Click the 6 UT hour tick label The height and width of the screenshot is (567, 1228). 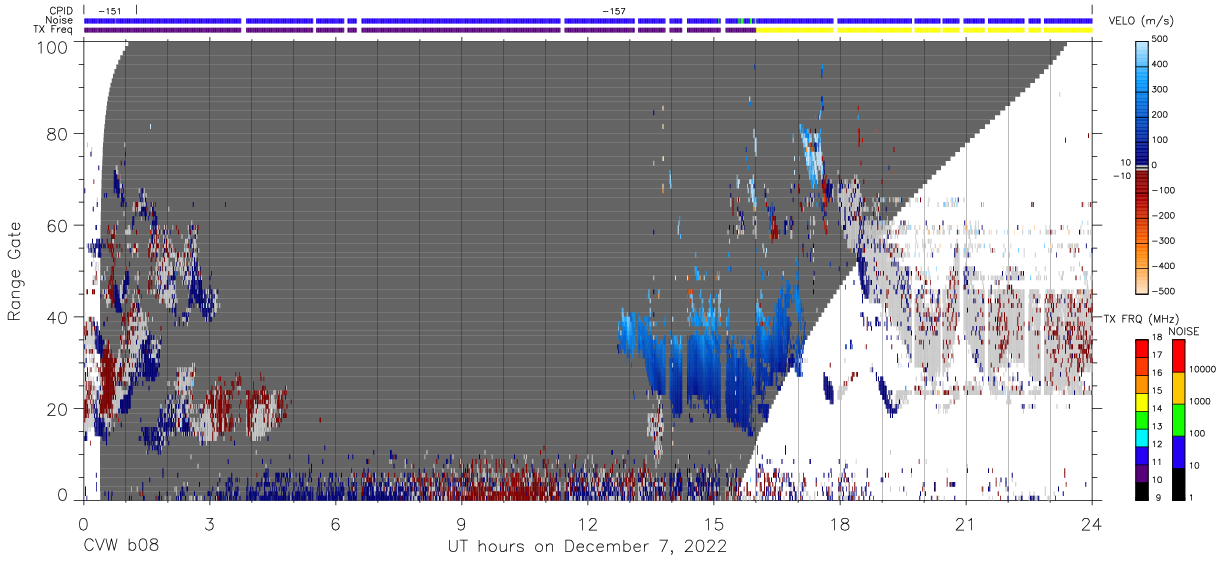click(335, 523)
